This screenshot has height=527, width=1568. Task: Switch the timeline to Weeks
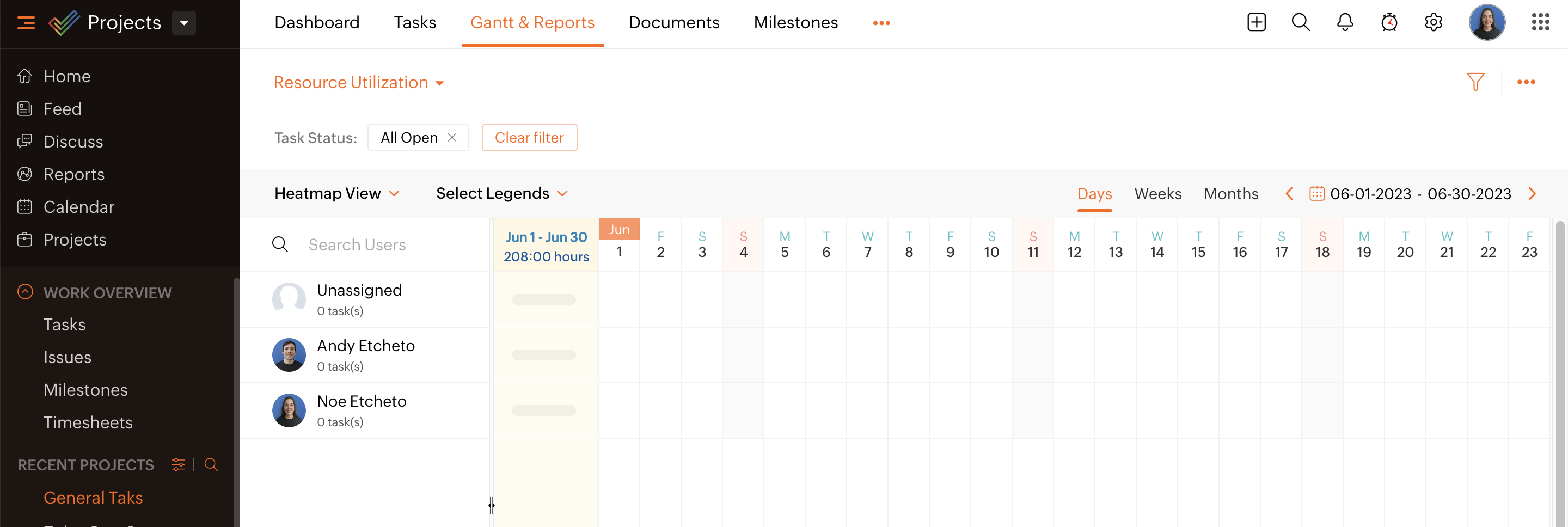pyautogui.click(x=1159, y=193)
